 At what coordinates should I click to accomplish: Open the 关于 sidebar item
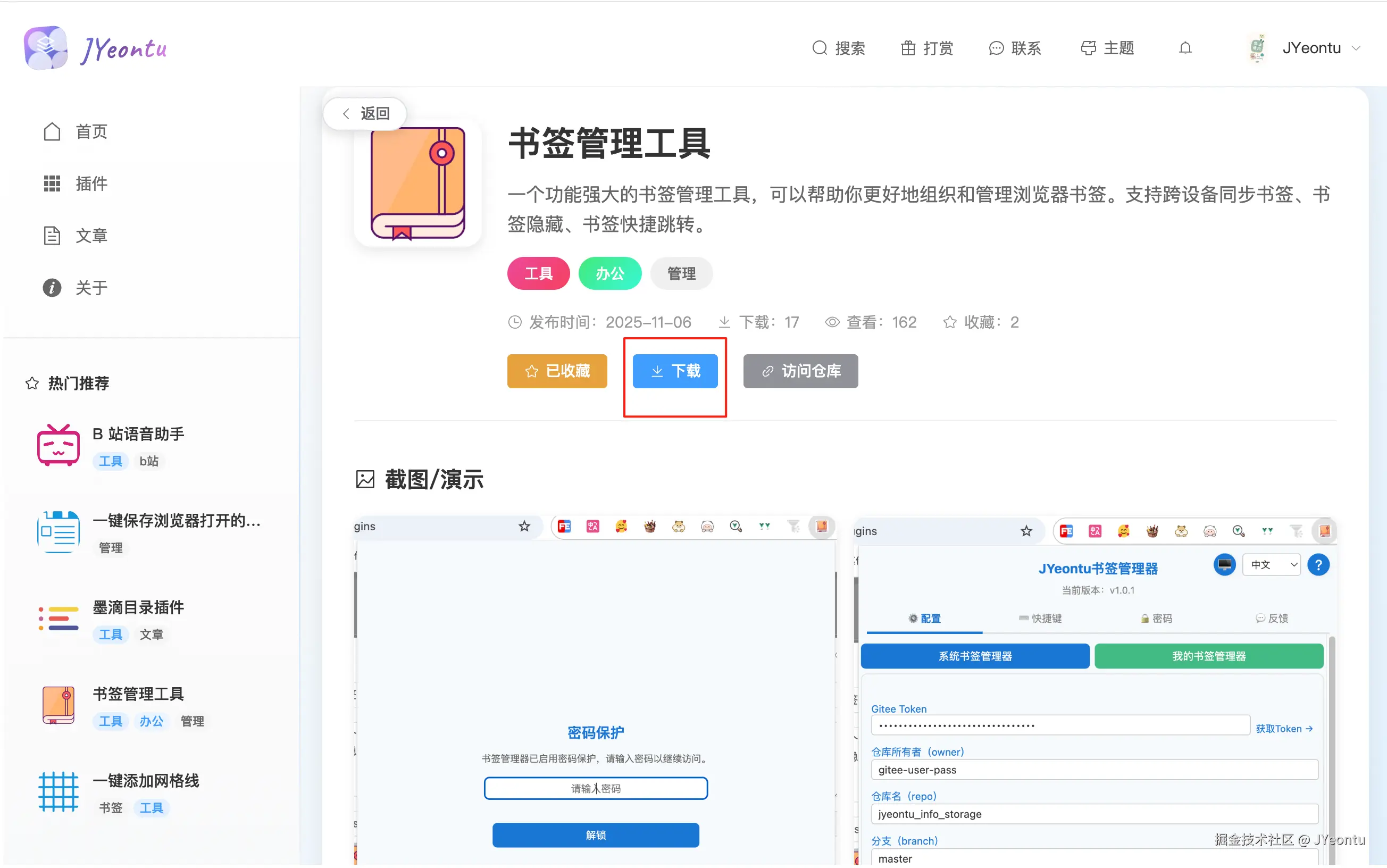(x=90, y=288)
